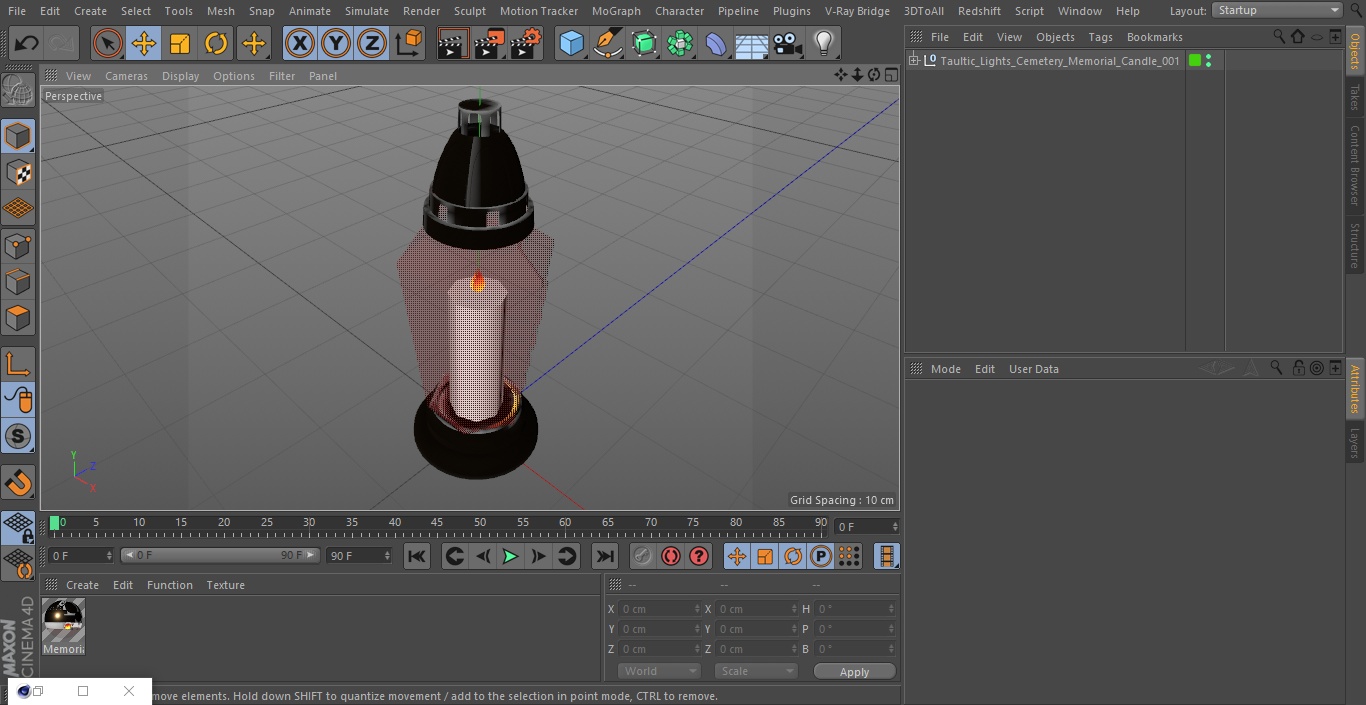Open the Layout dropdown showing Startup
Screen dimensions: 1366x705
click(x=1278, y=10)
